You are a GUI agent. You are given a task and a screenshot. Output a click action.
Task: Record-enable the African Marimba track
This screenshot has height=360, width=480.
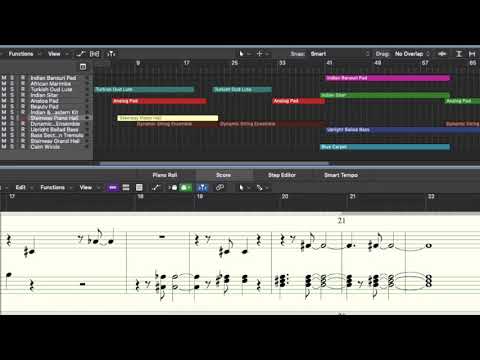[x=23, y=84]
